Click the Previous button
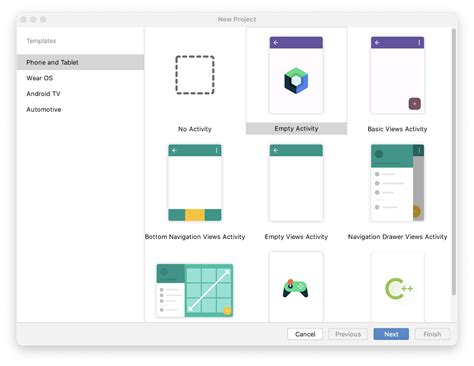474x366 pixels. point(348,334)
